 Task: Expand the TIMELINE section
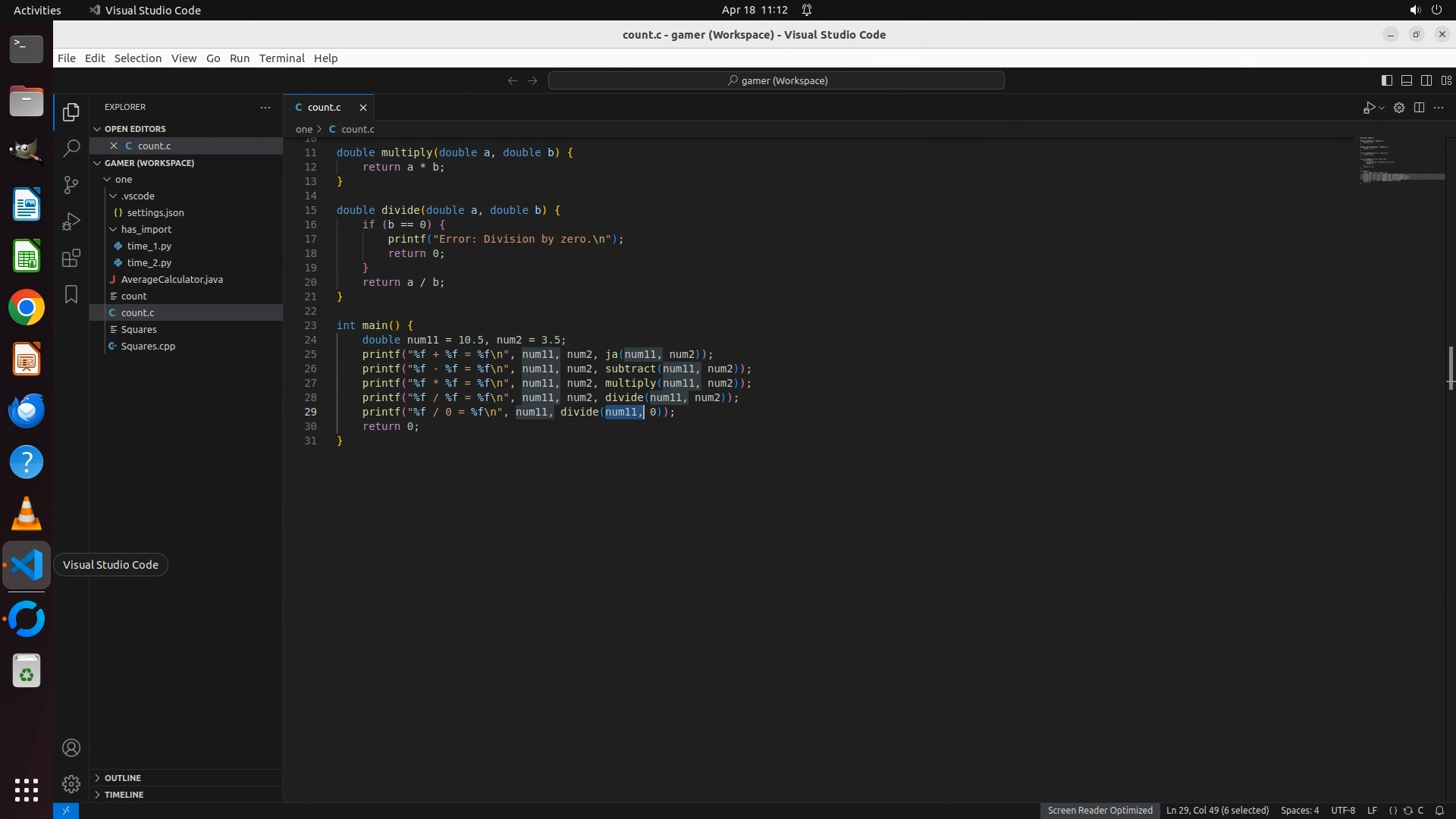click(124, 795)
